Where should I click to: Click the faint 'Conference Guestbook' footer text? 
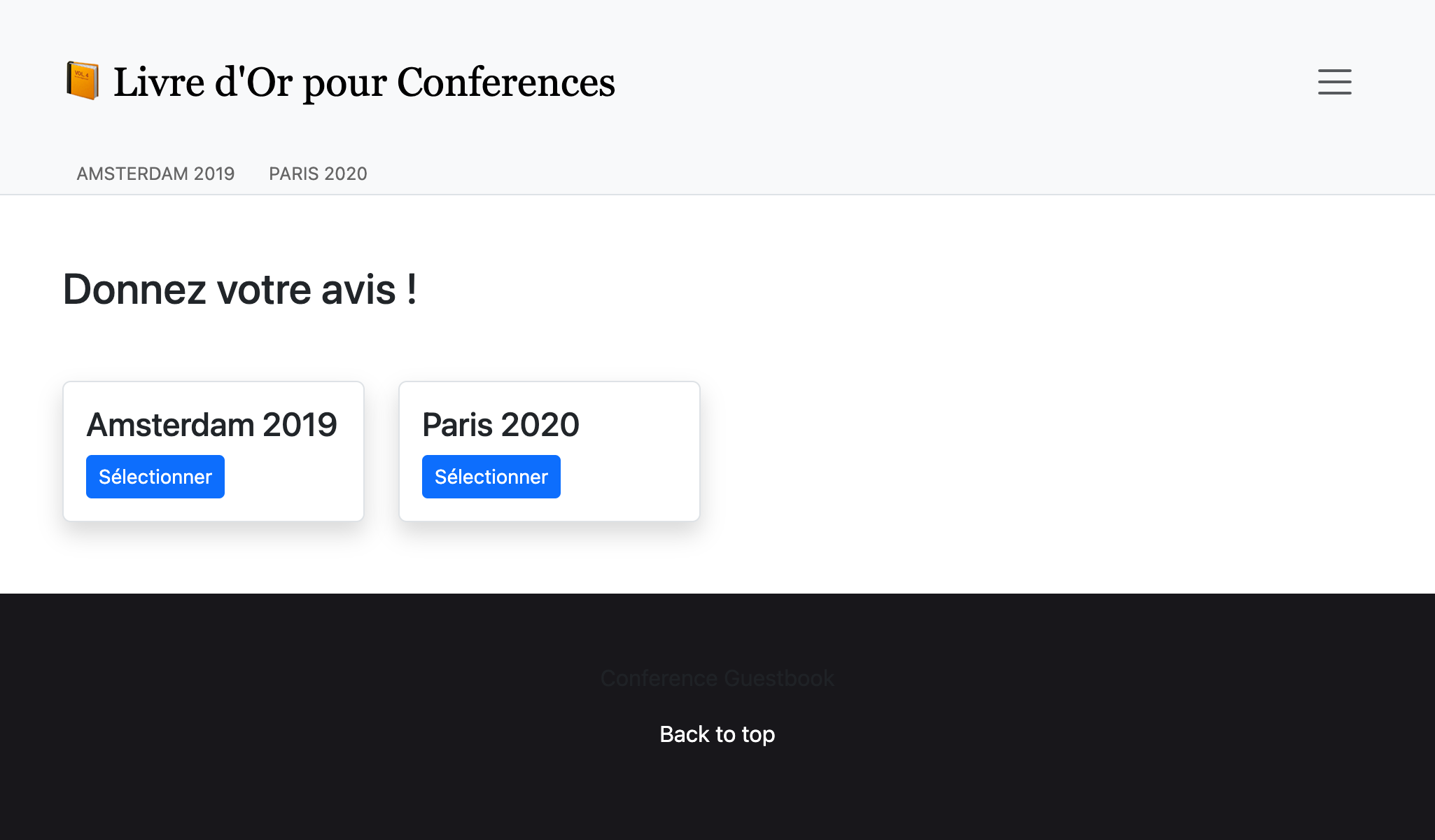click(x=717, y=678)
